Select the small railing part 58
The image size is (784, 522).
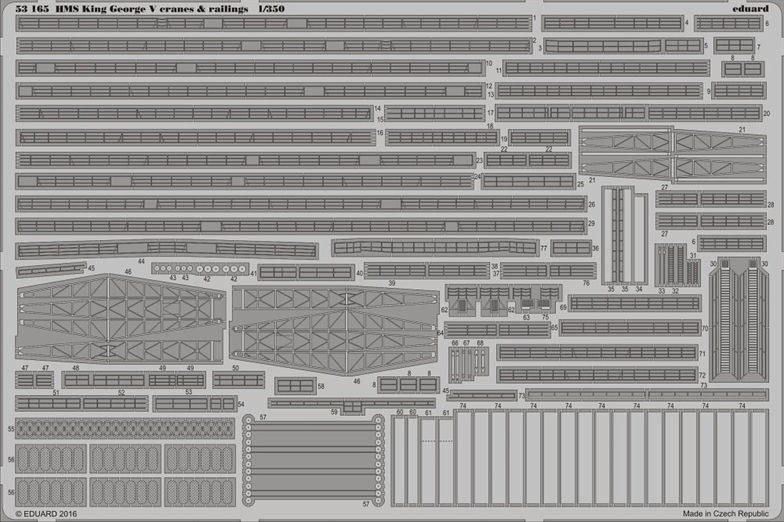tap(296, 386)
